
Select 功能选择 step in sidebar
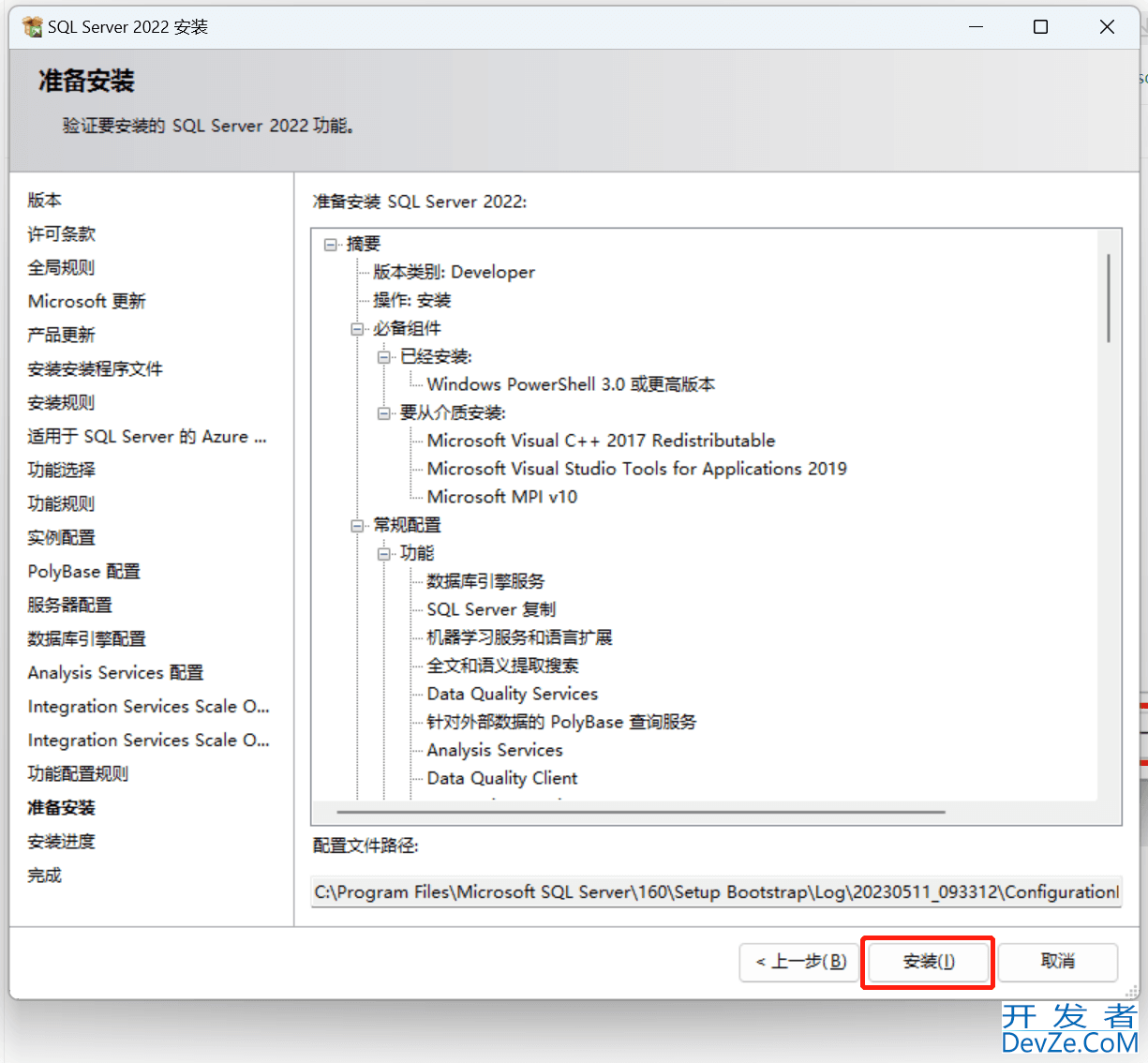click(62, 470)
